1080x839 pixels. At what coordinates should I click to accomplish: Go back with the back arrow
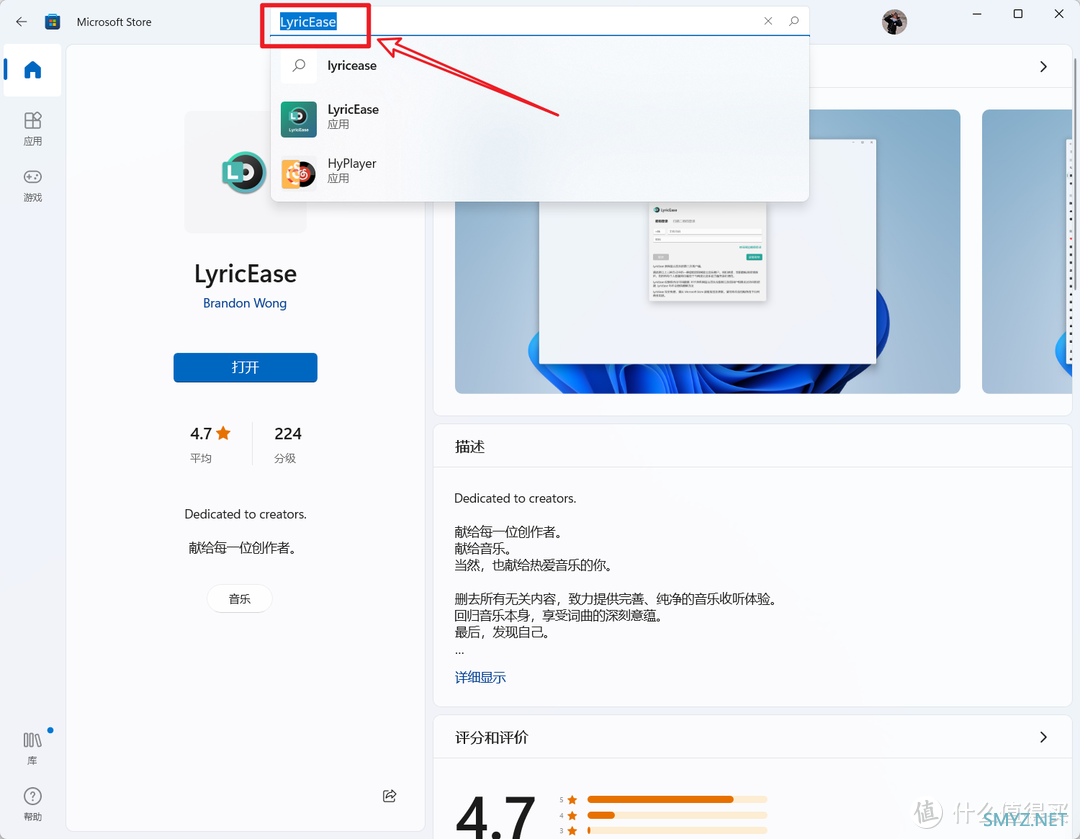[21, 22]
